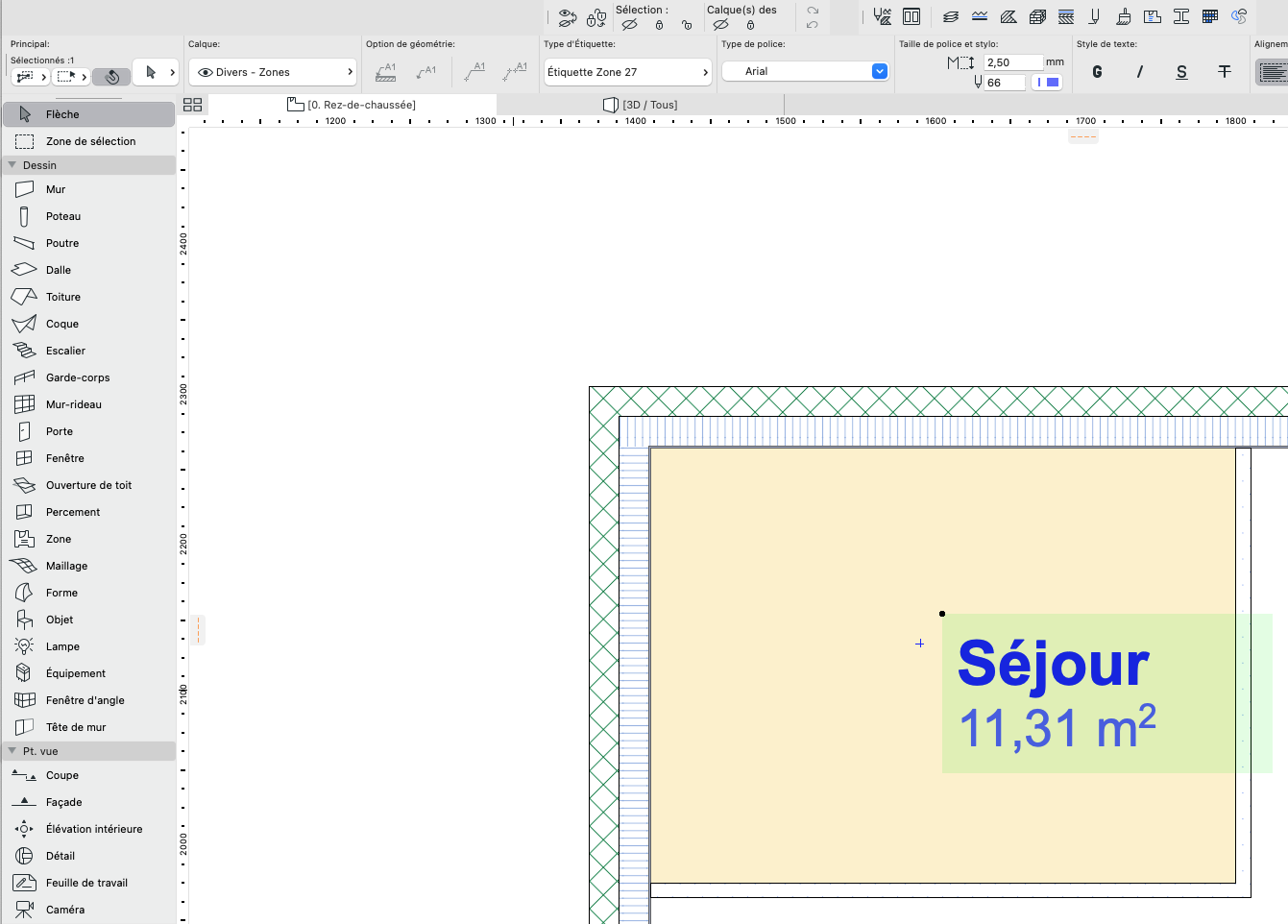The height and width of the screenshot is (924, 1288).
Task: Open the Divers - Zones layer dropdown
Action: click(274, 72)
